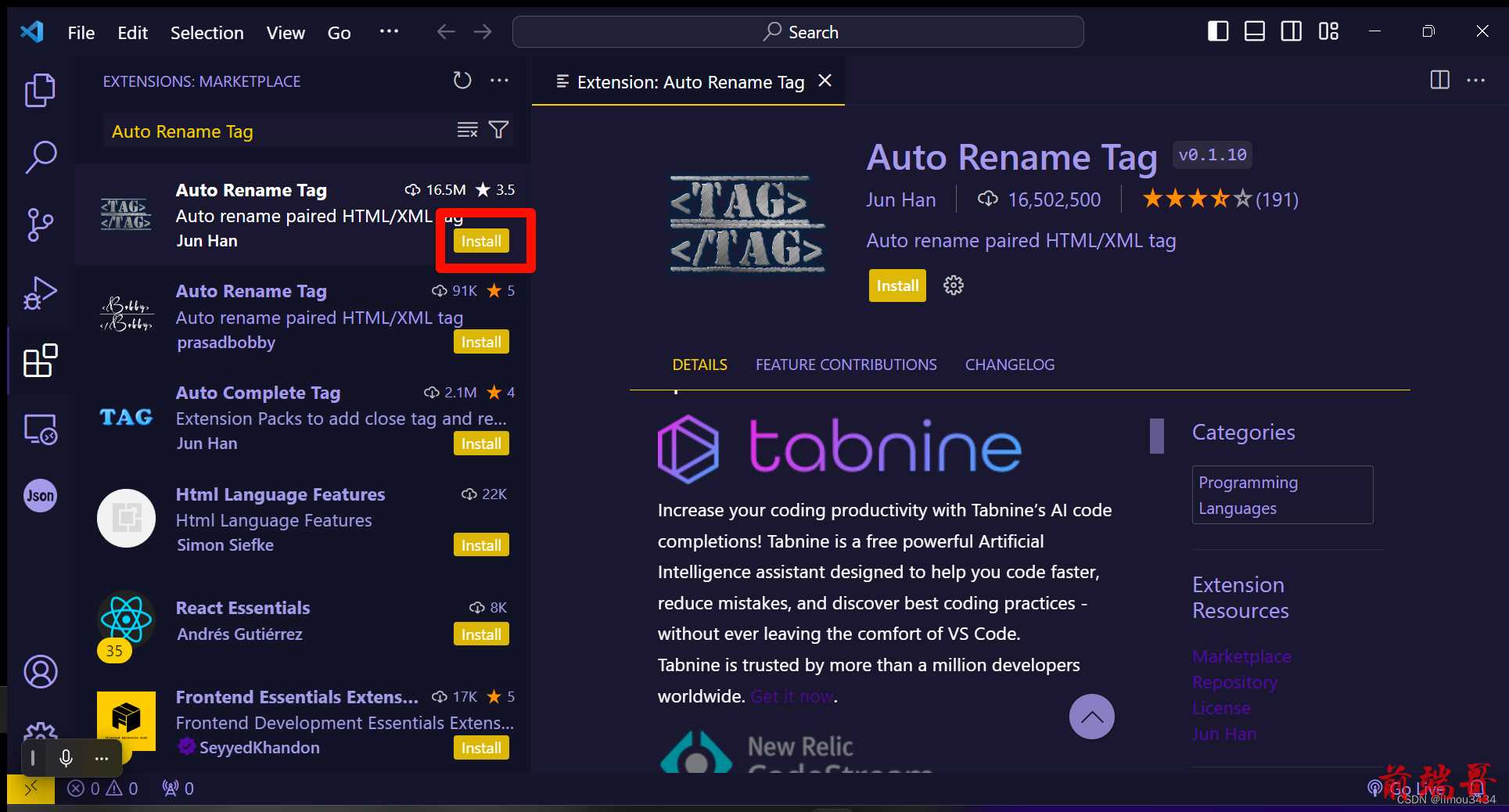This screenshot has width=1509, height=812.
Task: Click the ports forwarded status bar indicator
Action: 178,789
